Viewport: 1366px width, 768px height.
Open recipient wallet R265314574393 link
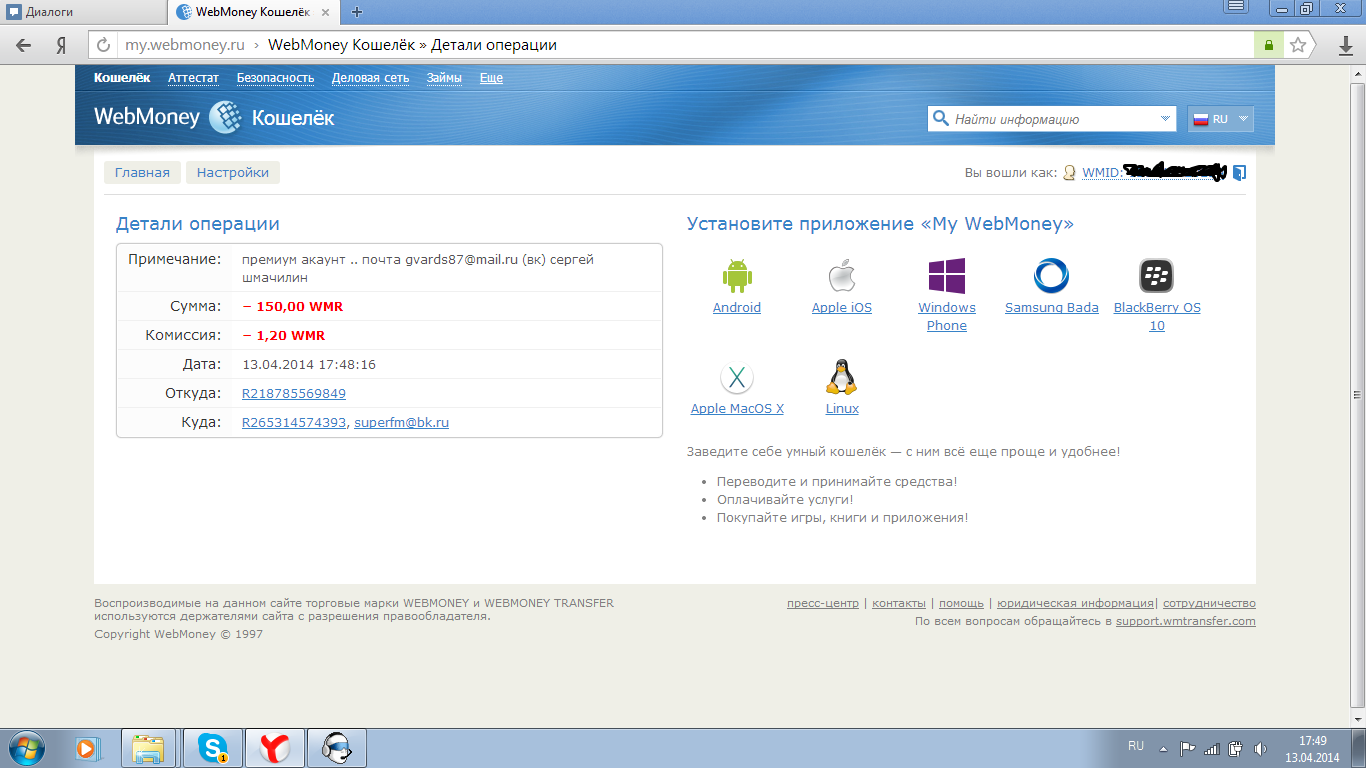click(294, 423)
